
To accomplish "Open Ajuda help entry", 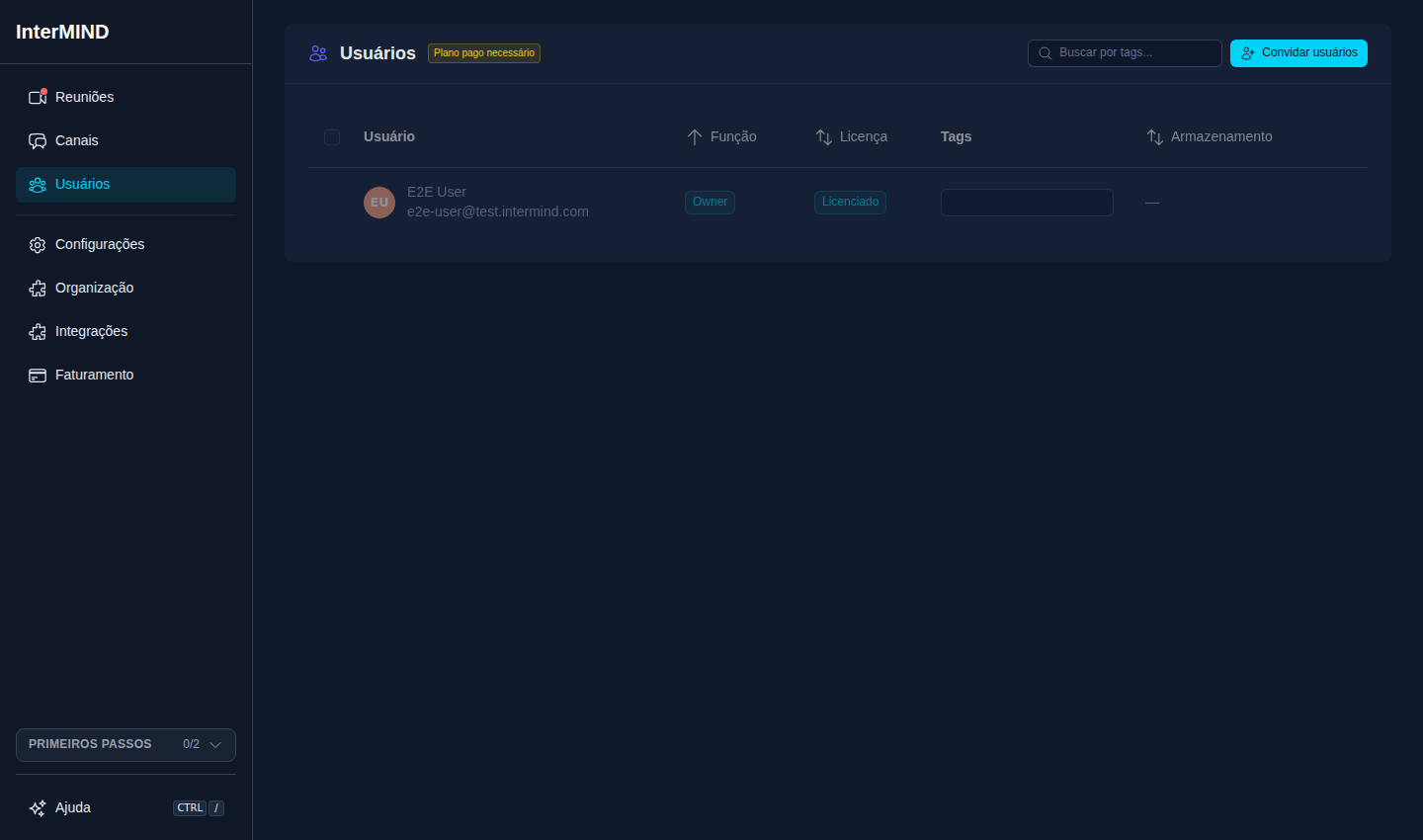I will pyautogui.click(x=126, y=808).
